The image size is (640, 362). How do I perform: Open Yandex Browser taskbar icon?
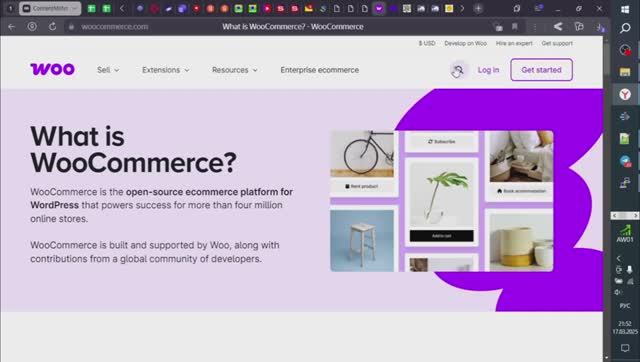(x=625, y=94)
